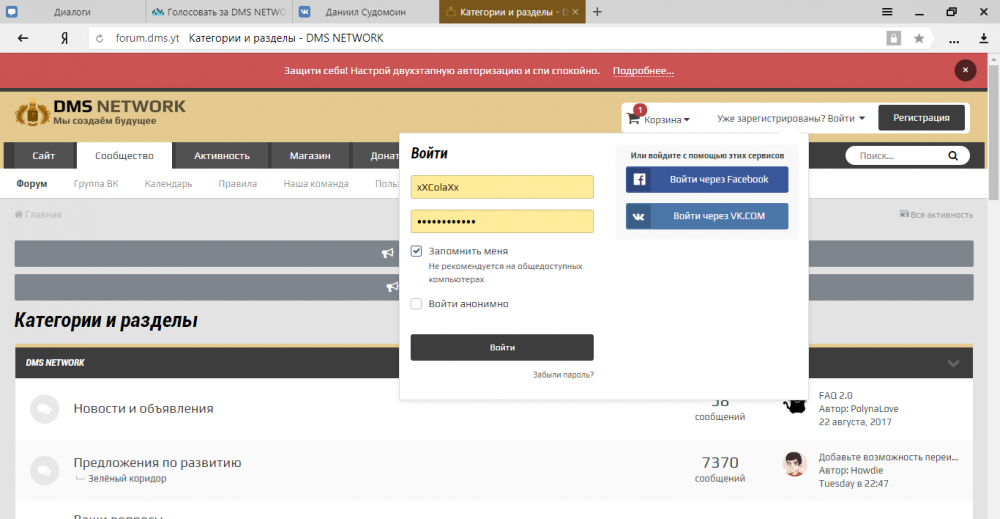Open the 'Магазин' navigation tab
Image resolution: width=1000 pixels, height=519 pixels.
tap(310, 156)
